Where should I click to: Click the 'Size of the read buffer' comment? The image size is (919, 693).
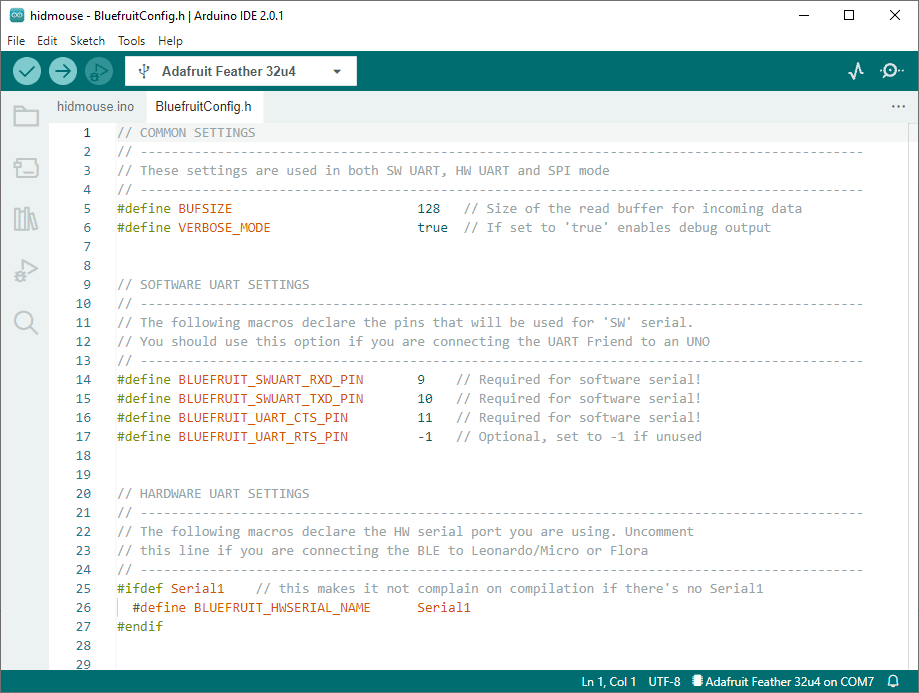(633, 209)
